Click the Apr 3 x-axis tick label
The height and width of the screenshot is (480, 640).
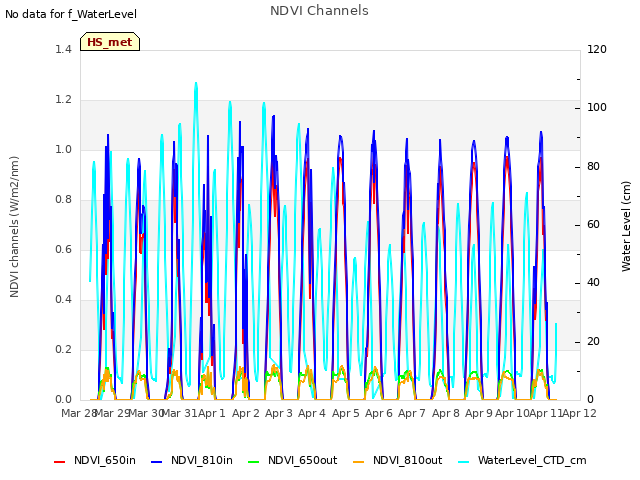[x=279, y=413]
